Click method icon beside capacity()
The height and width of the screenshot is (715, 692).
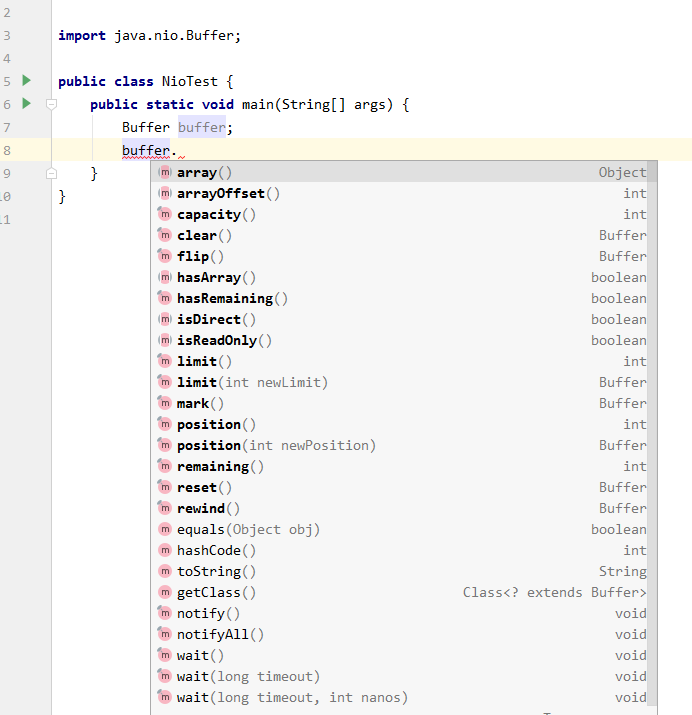click(165, 214)
